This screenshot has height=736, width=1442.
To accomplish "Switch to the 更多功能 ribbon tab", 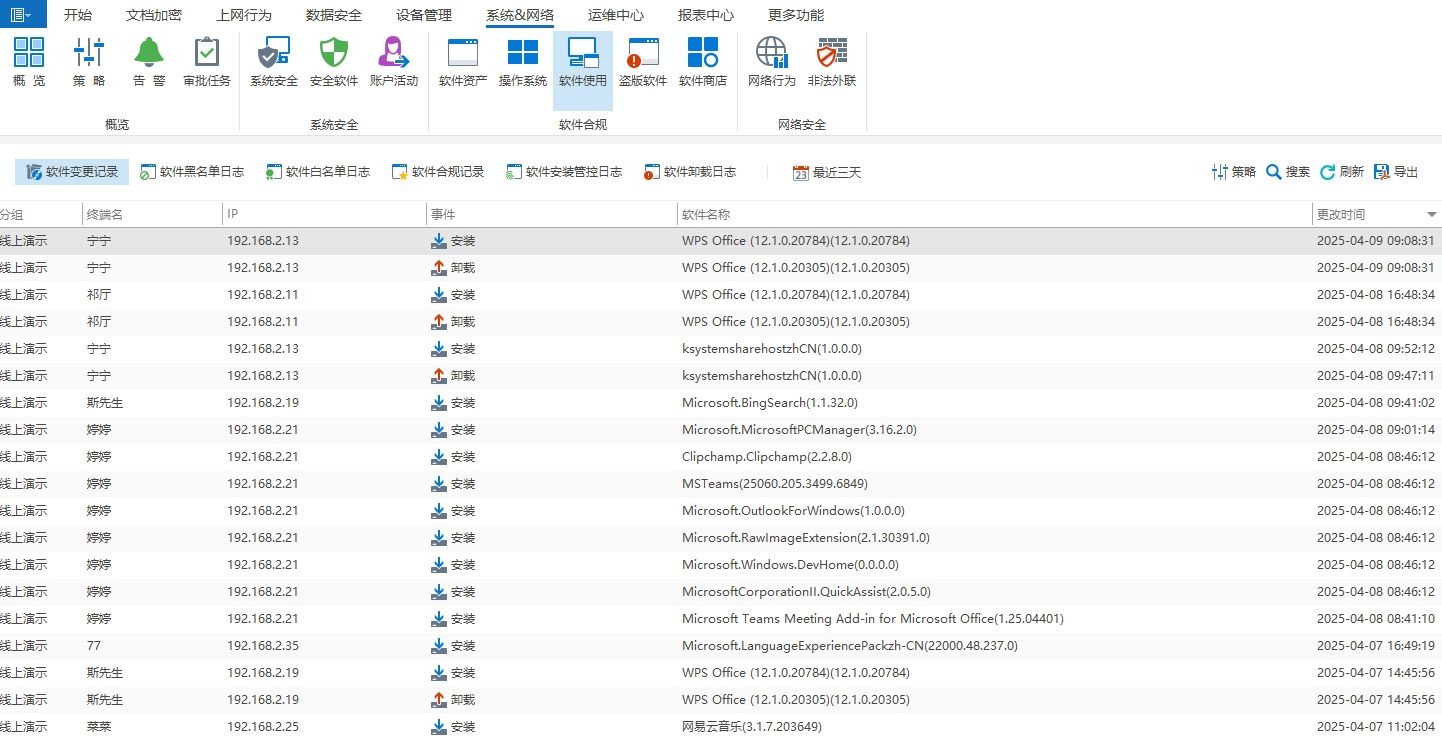I will coord(796,15).
